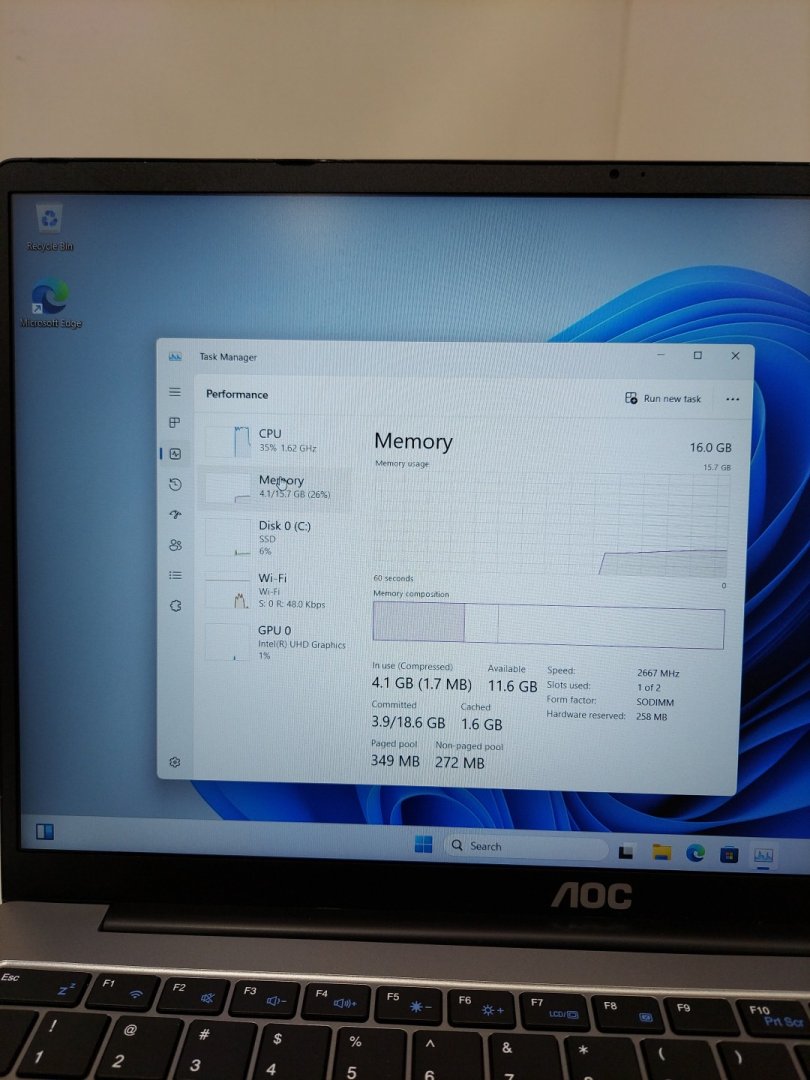Go to Users page in sidebar

tap(175, 545)
